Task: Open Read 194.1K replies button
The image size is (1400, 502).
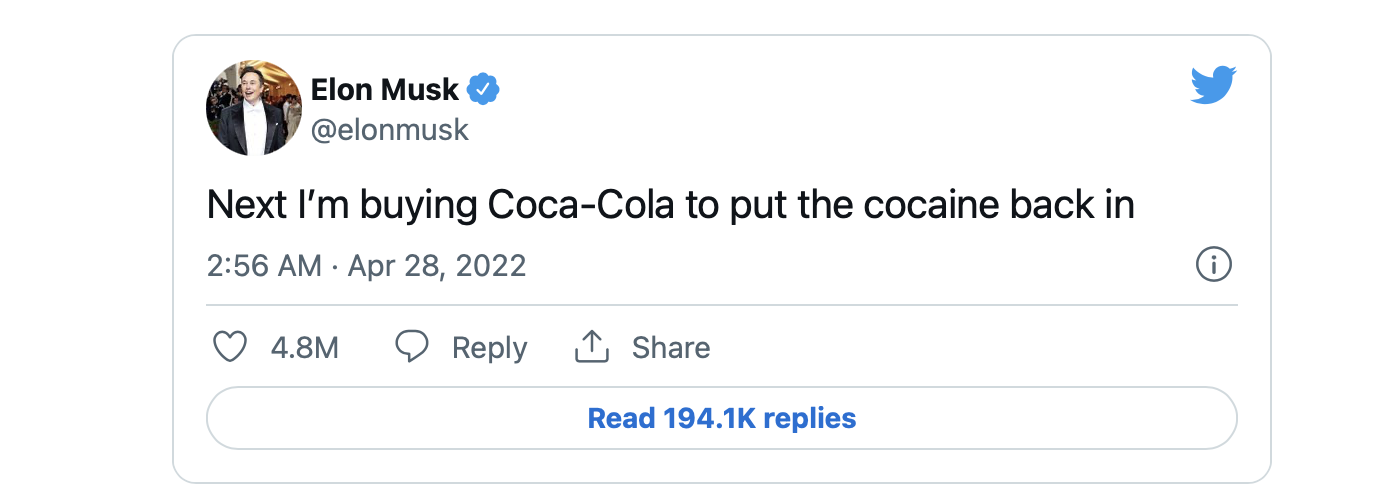Action: pos(721,418)
